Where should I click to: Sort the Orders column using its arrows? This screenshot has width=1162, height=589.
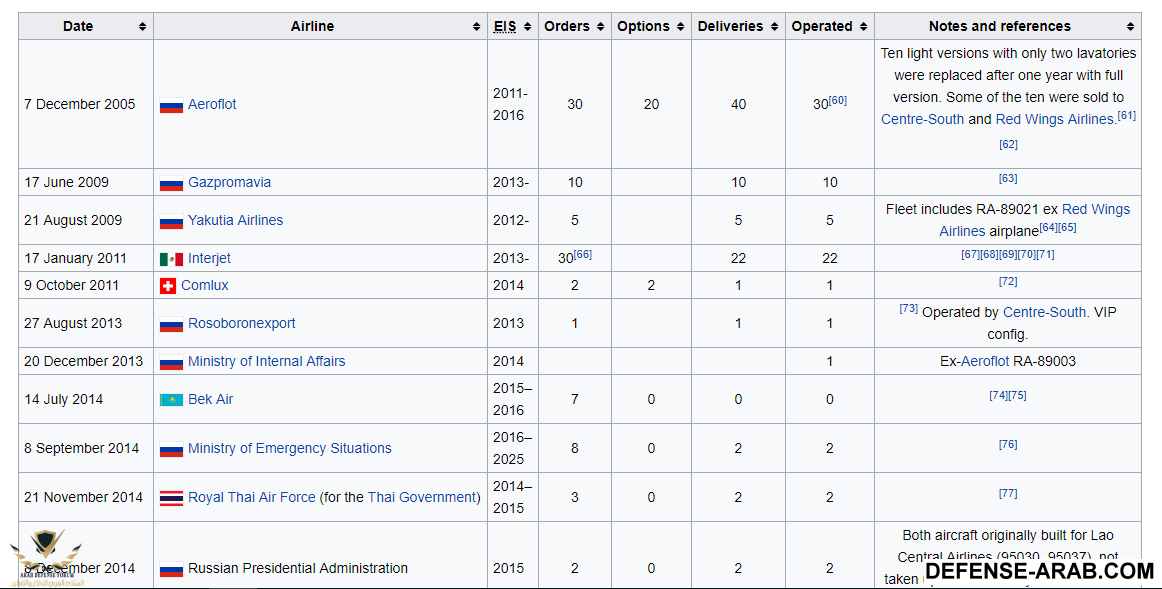click(x=600, y=27)
